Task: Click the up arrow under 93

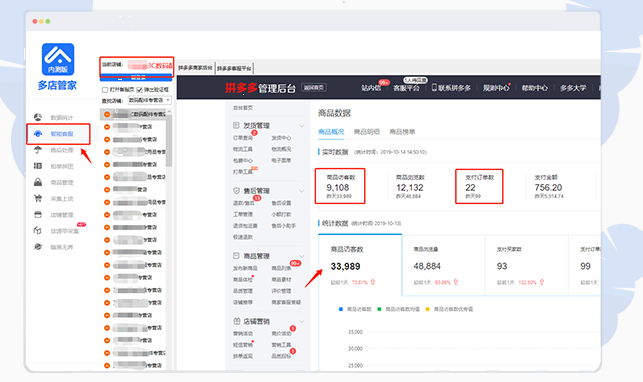Action: coord(542,282)
